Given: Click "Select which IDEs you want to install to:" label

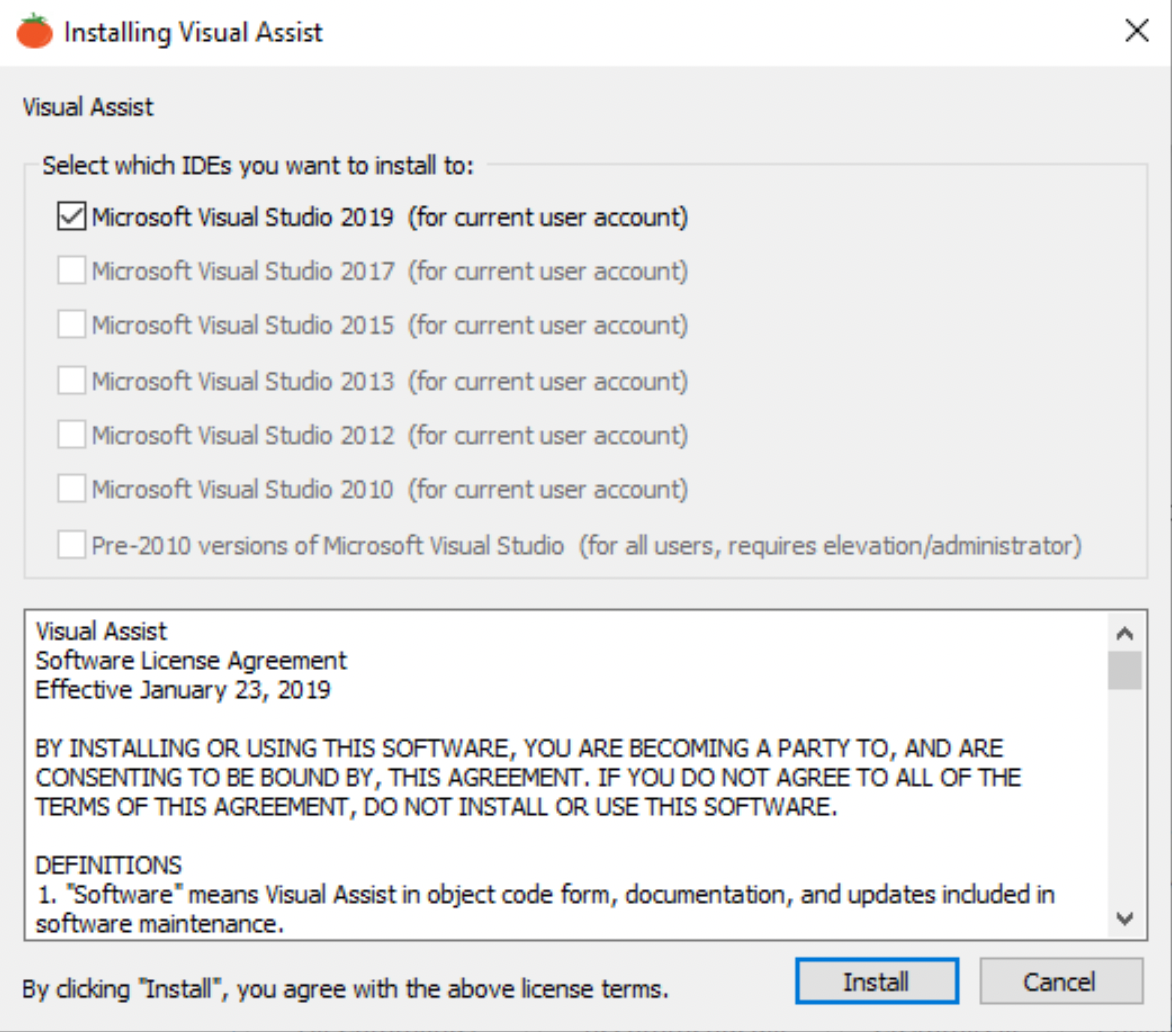Looking at the screenshot, I should [x=258, y=165].
